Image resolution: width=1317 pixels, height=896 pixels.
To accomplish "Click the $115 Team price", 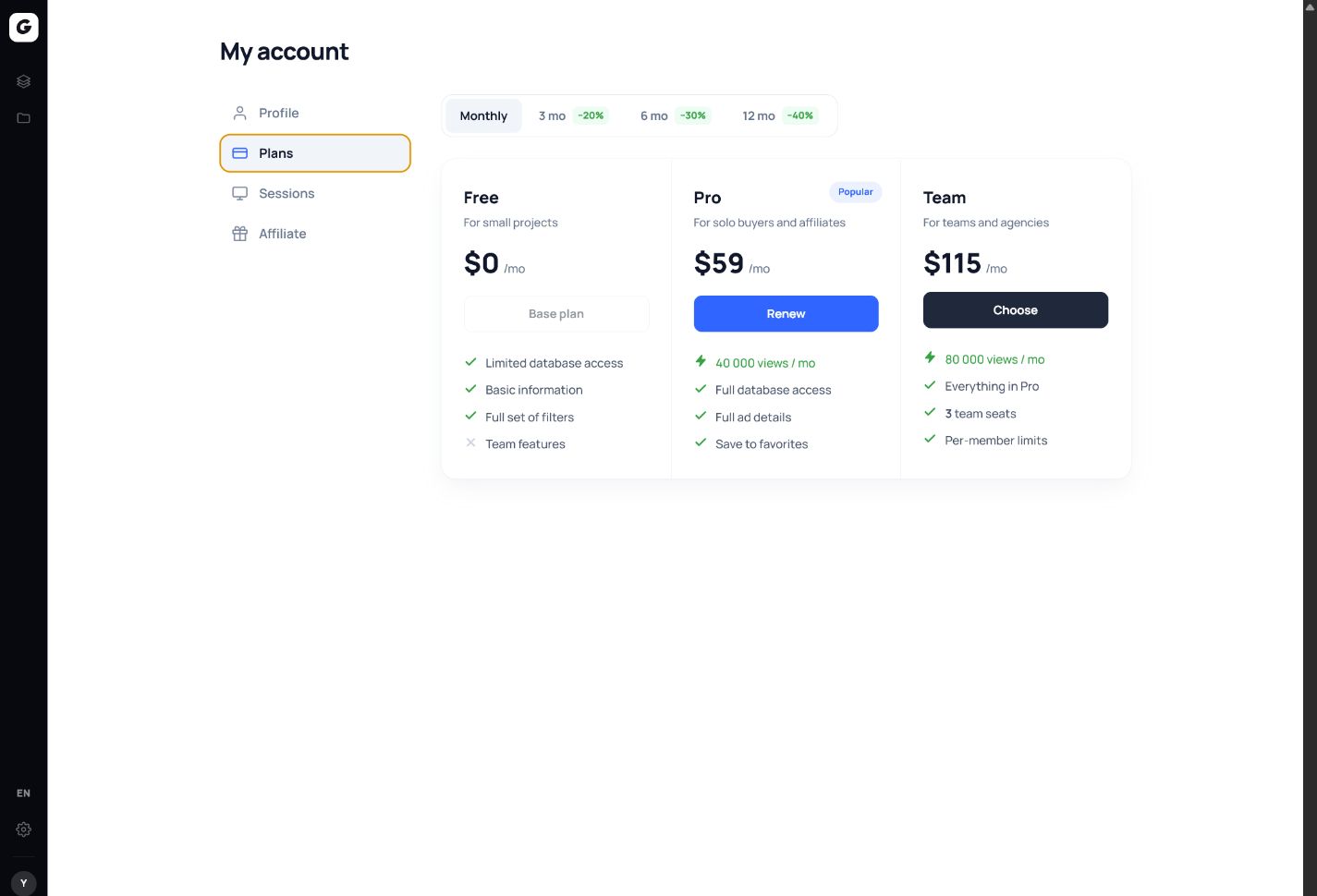I will click(x=952, y=263).
